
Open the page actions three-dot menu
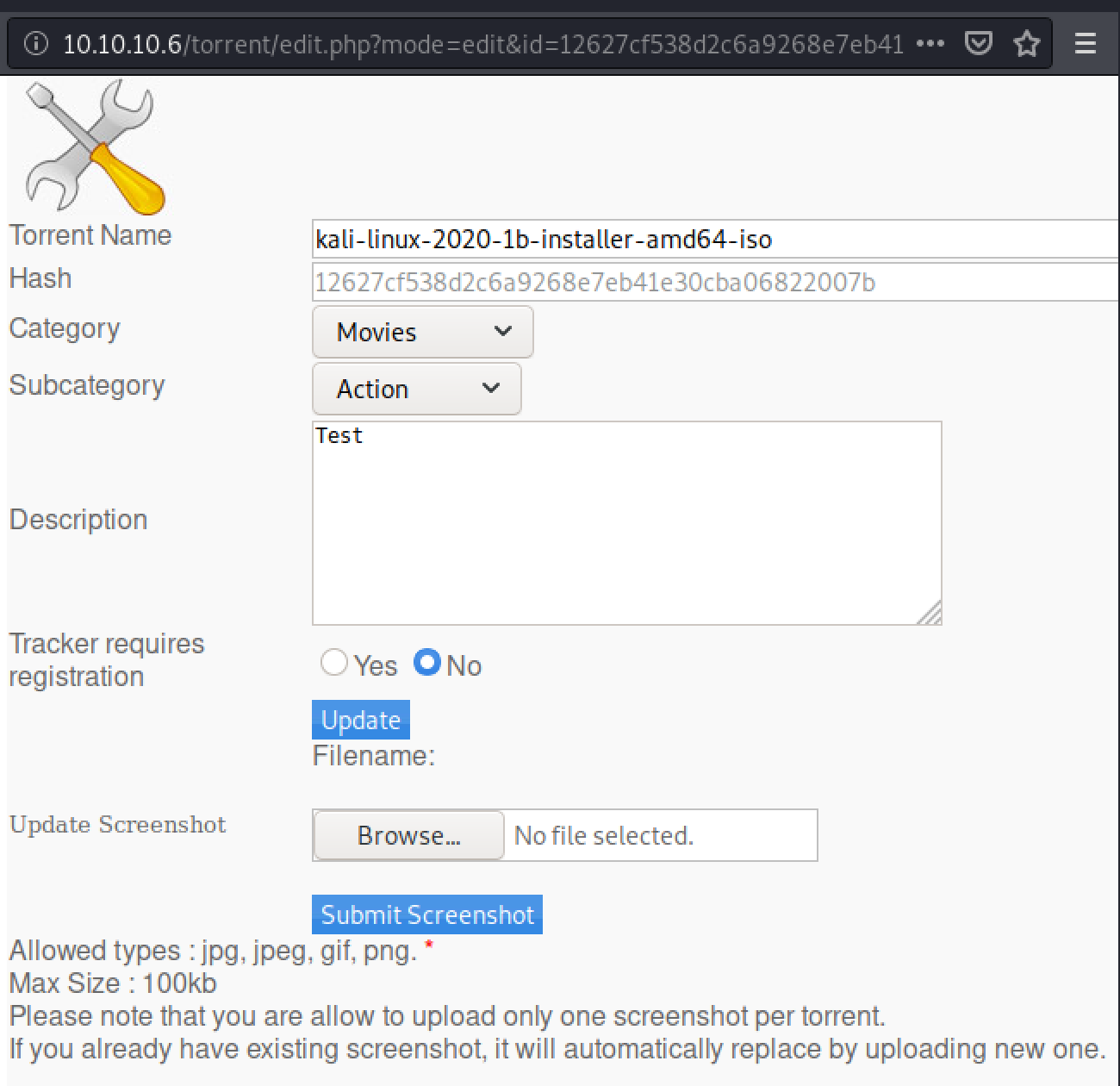pos(930,43)
